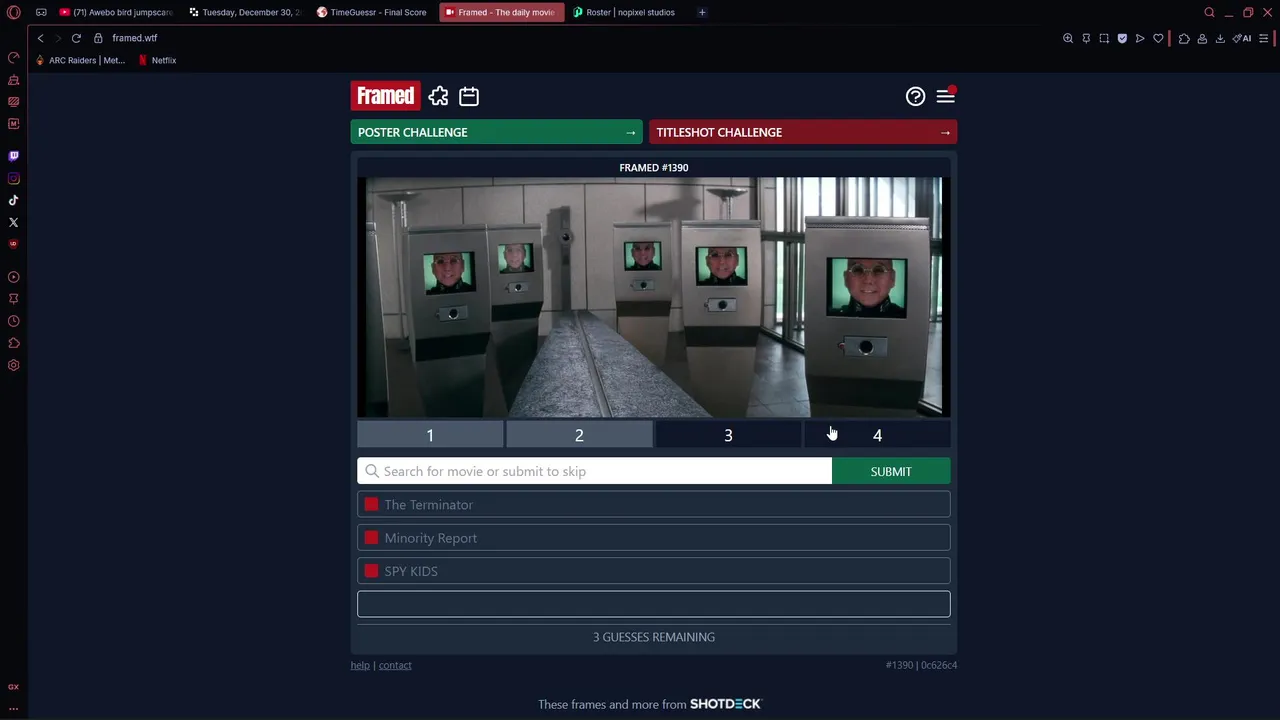
Task: Open the Netflix bookmark
Action: coord(157,60)
